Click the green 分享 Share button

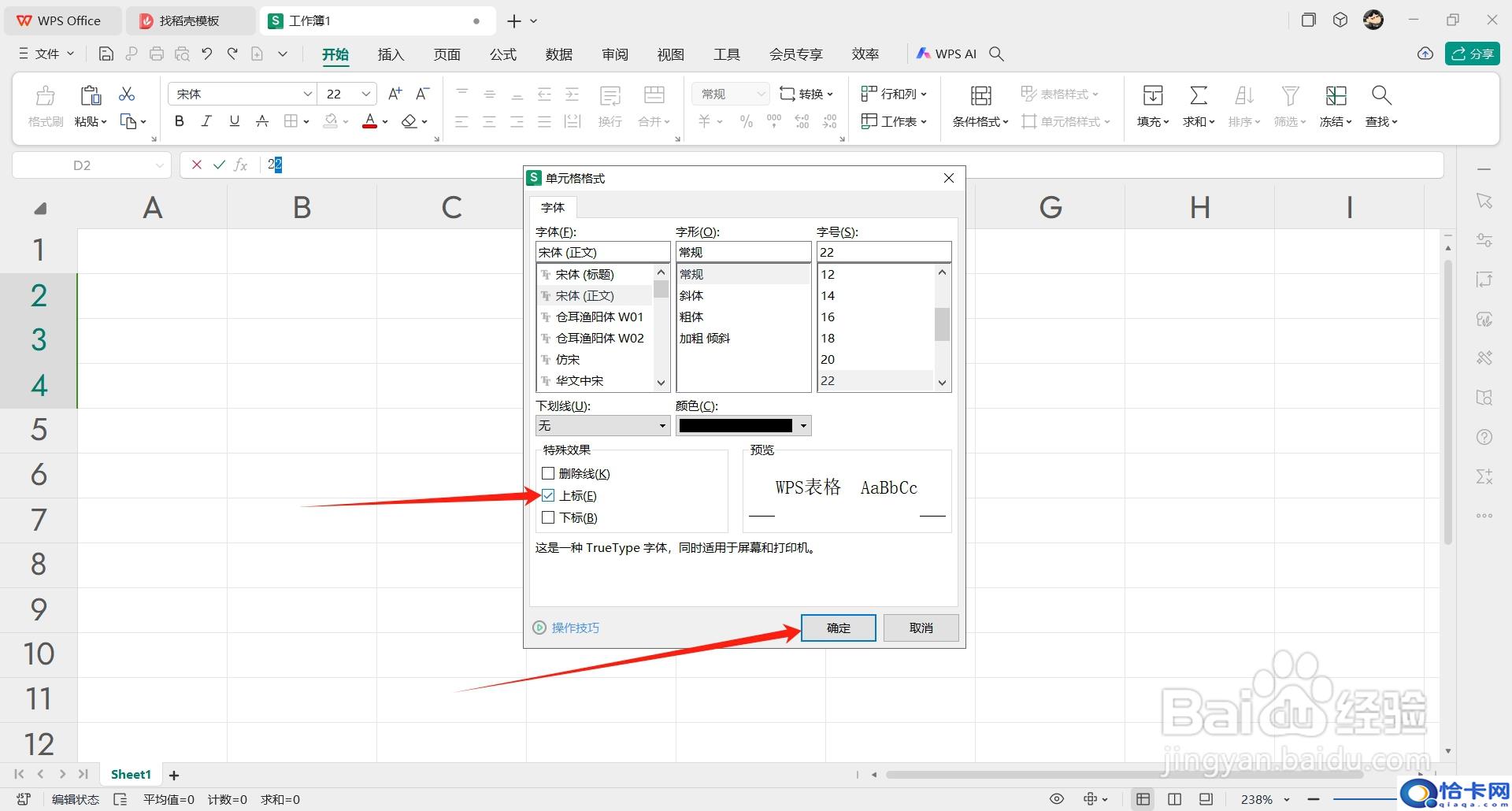pyautogui.click(x=1472, y=54)
